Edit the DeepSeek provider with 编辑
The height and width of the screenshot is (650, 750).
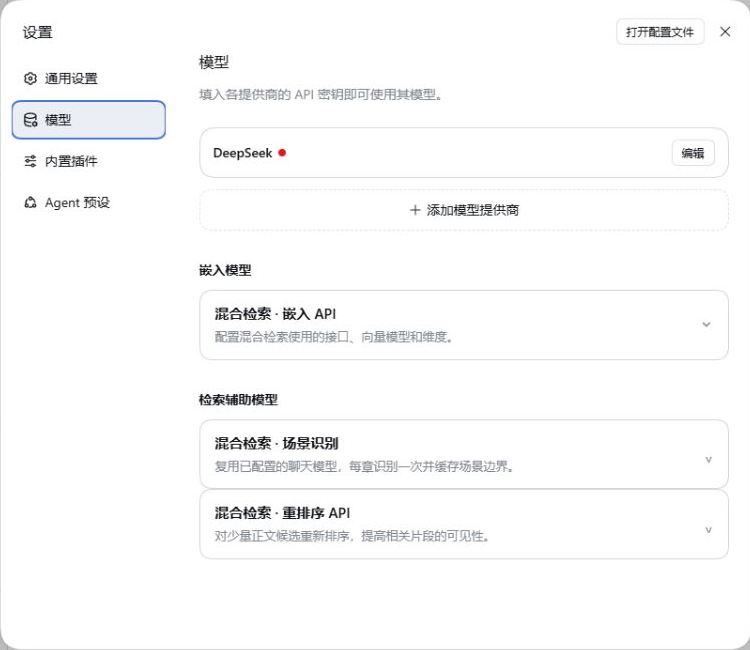pos(693,153)
